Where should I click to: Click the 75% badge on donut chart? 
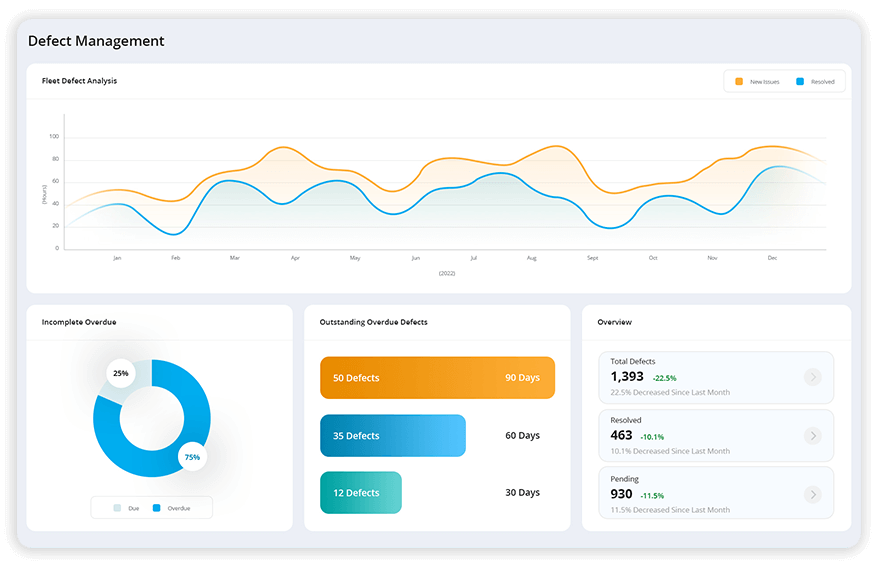pos(191,457)
